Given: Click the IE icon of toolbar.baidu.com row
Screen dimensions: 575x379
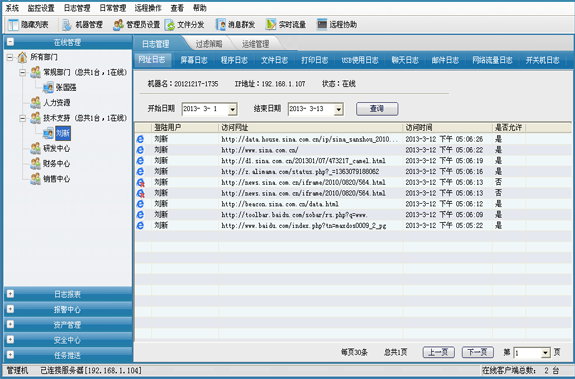Looking at the screenshot, I should click(x=140, y=214).
